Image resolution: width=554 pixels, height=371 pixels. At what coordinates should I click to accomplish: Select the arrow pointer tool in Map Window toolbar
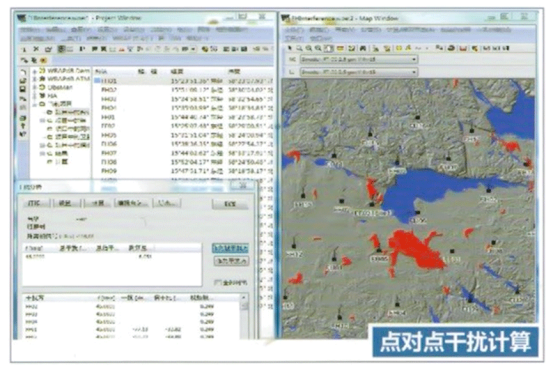290,48
